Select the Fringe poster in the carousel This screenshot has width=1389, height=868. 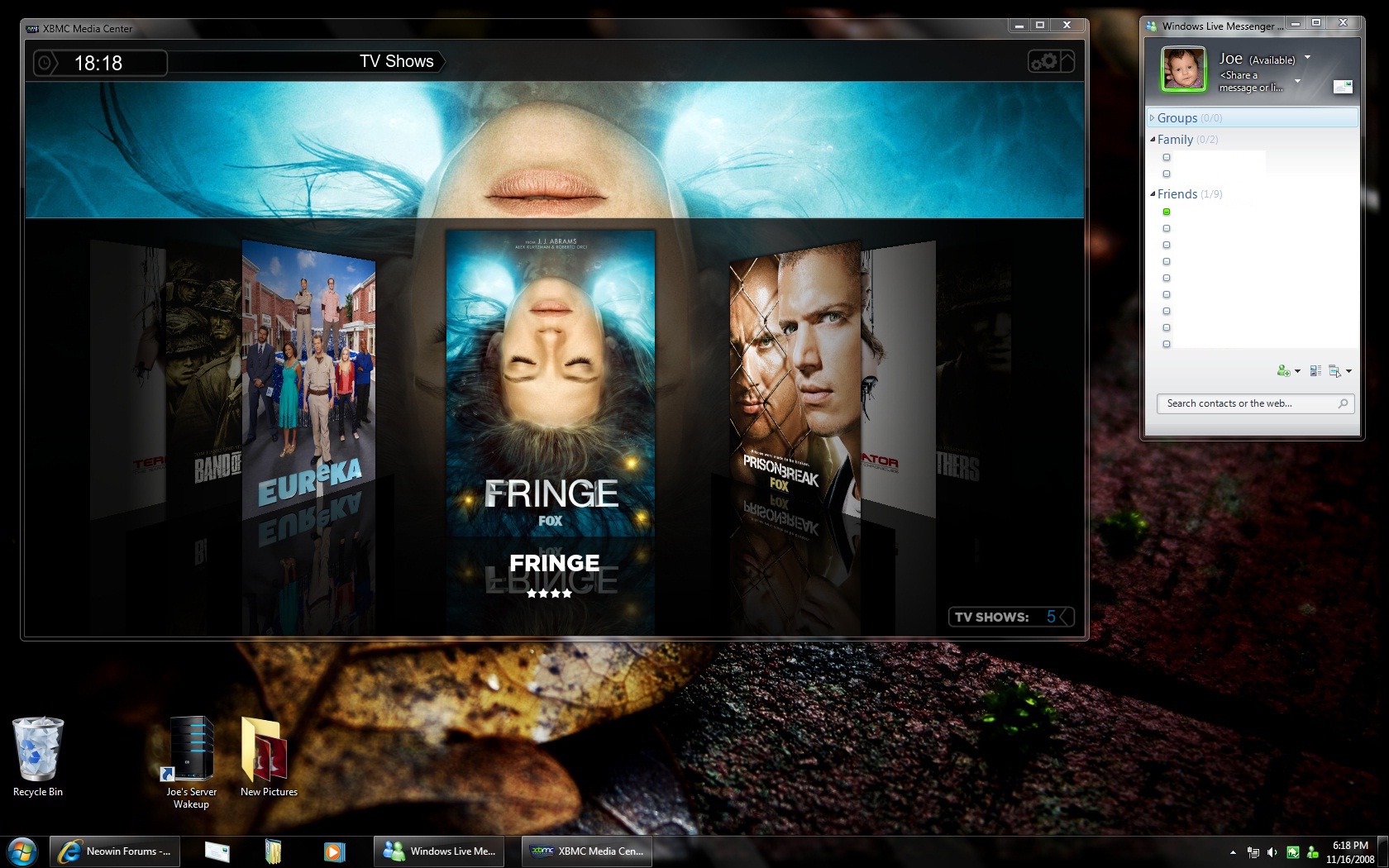[x=550, y=384]
